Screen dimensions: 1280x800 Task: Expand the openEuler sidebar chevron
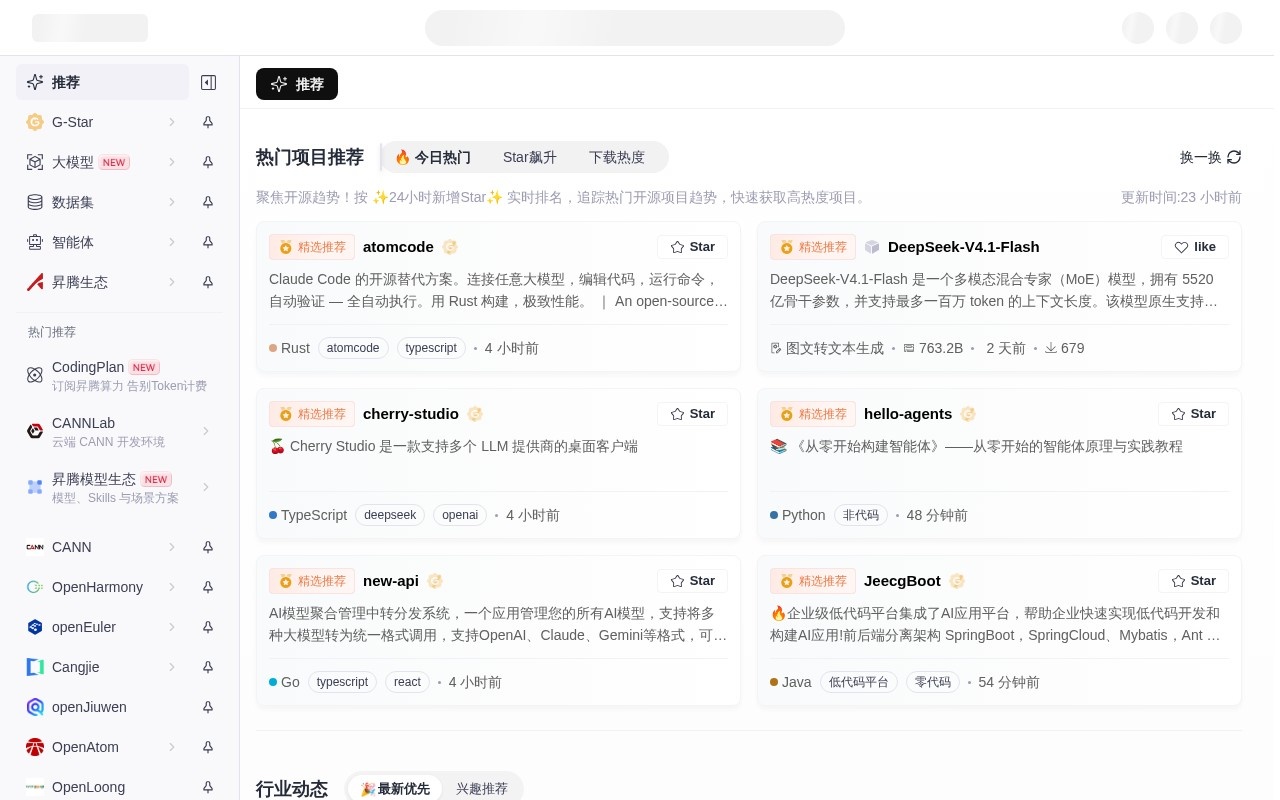(172, 627)
